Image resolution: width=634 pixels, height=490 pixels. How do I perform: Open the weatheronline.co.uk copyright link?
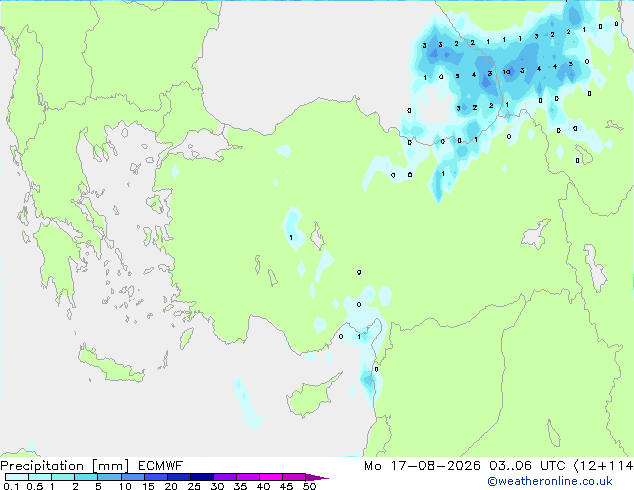tap(550, 481)
